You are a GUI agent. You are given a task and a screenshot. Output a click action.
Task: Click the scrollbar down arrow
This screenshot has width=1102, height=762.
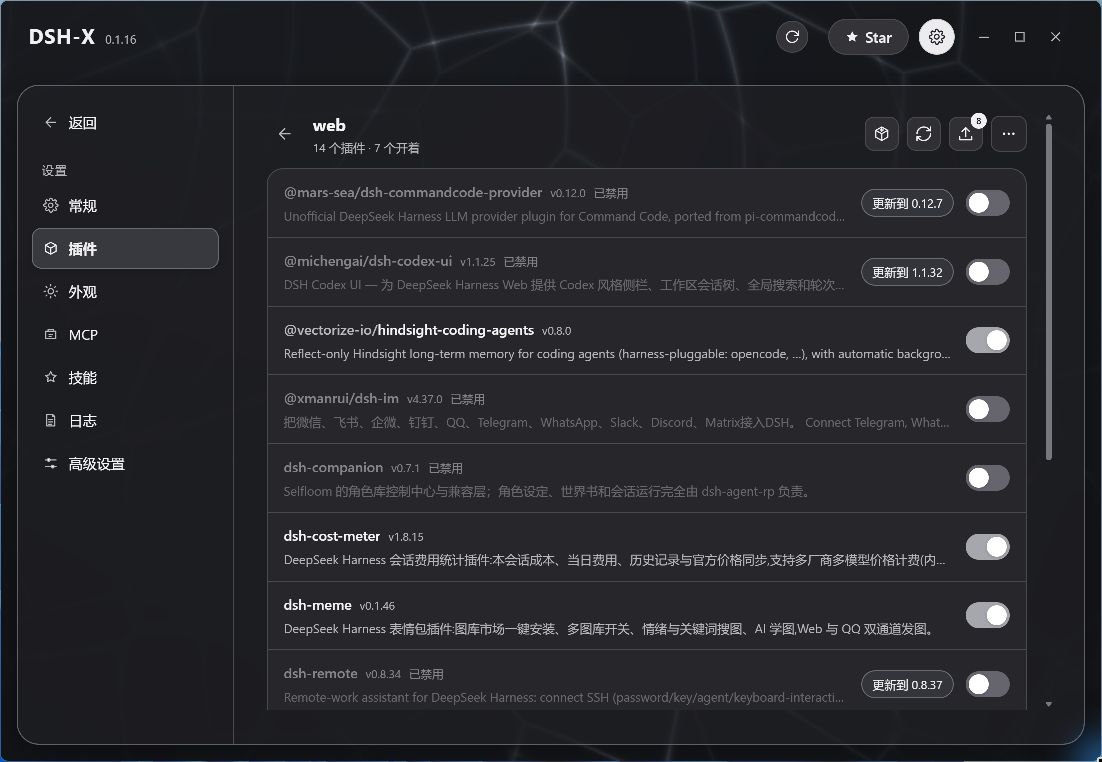pos(1049,704)
